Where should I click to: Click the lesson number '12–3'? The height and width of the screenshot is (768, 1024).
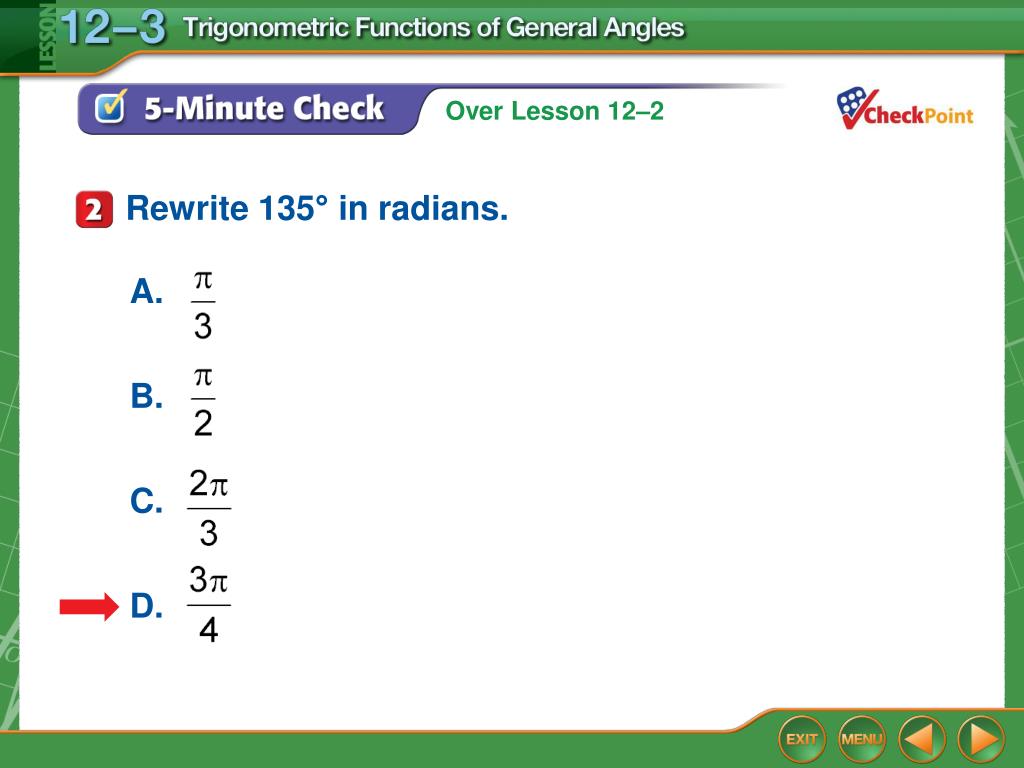pos(114,27)
